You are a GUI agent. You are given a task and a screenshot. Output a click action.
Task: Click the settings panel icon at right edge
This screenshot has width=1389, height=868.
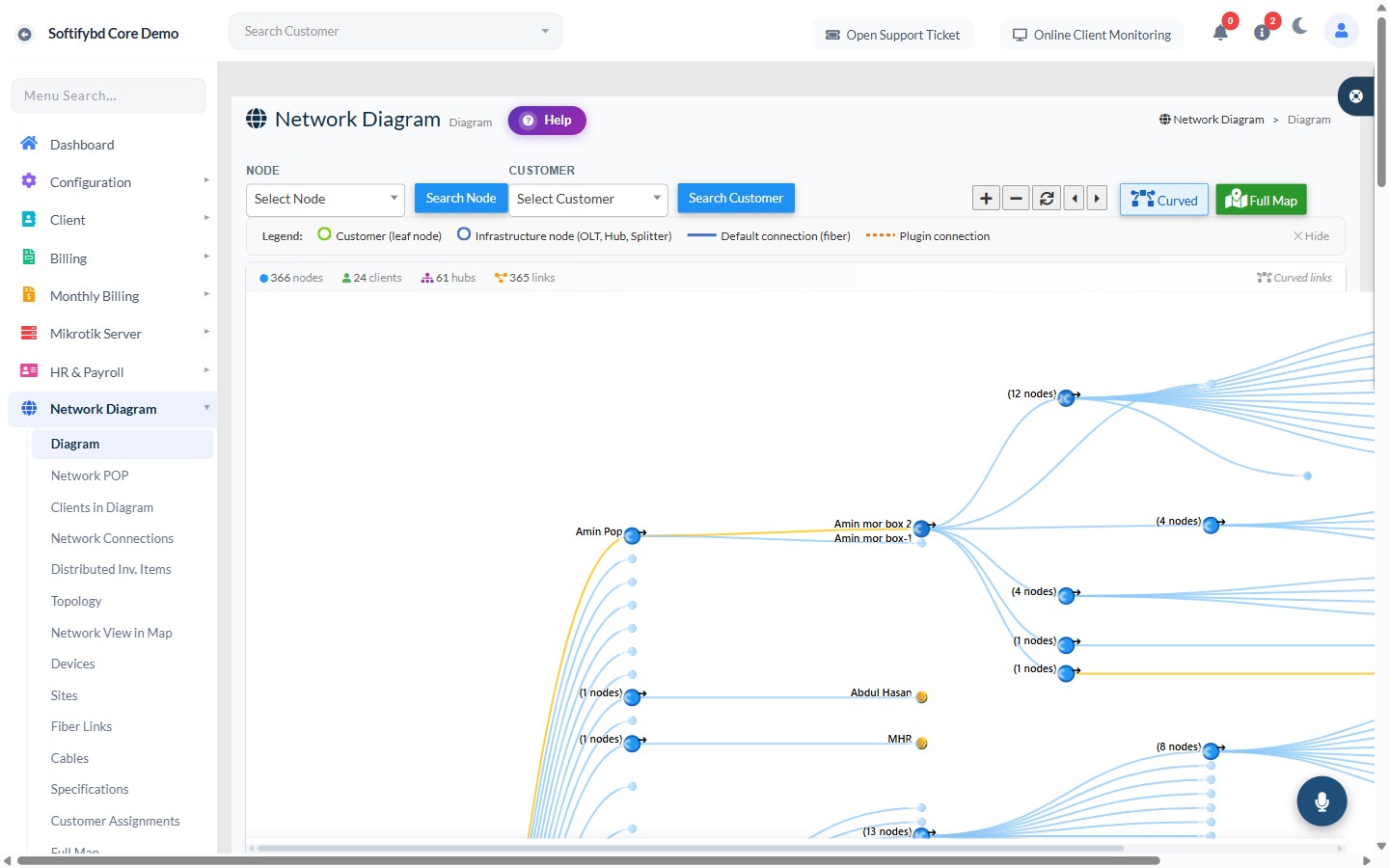coord(1356,96)
